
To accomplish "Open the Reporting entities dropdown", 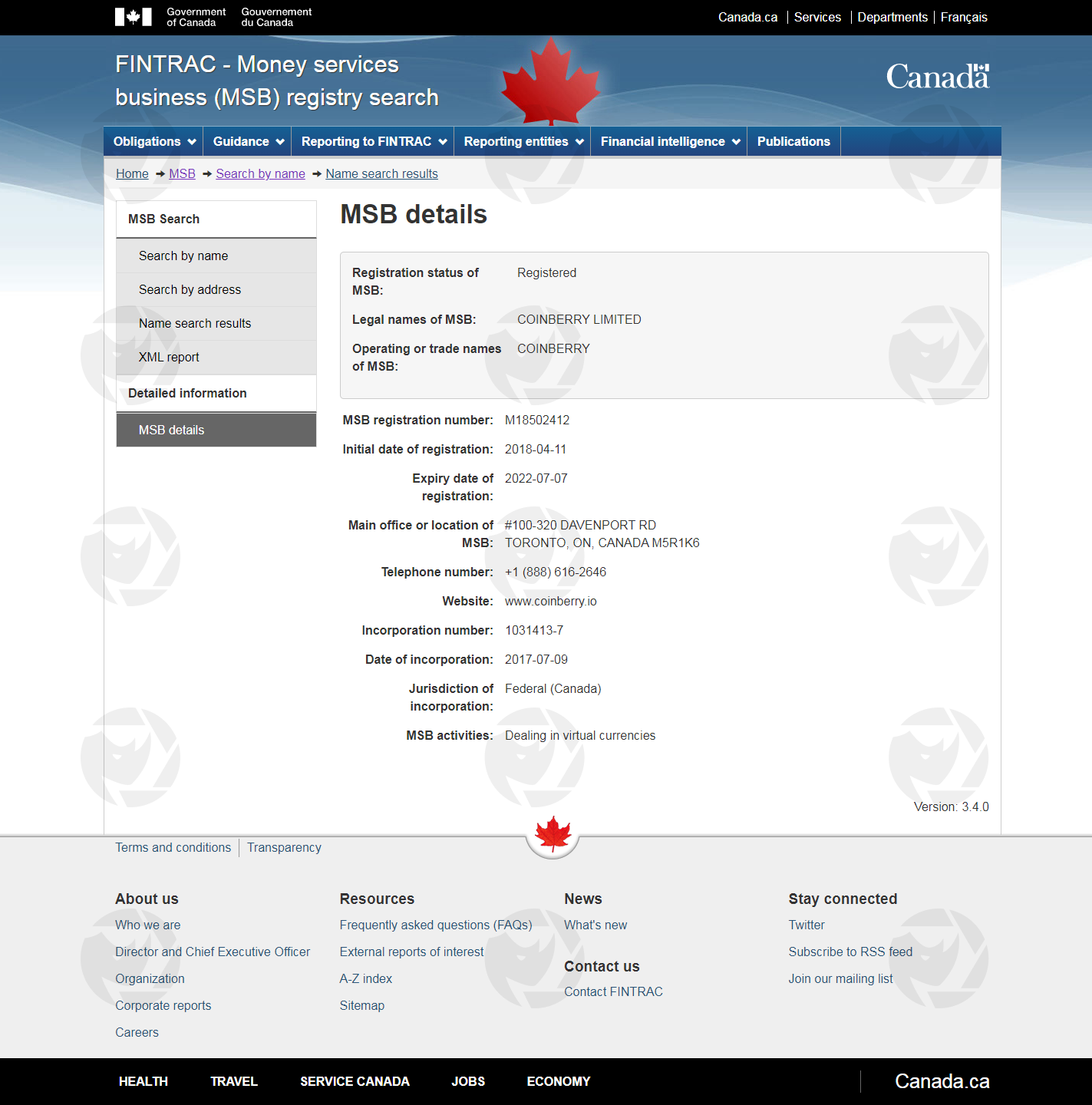I will [x=523, y=141].
